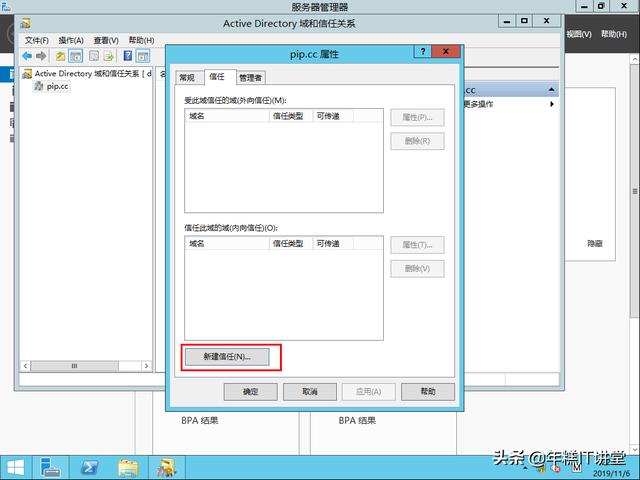Sort outgoing trusts by 域名 column
The height and width of the screenshot is (480, 640).
click(227, 116)
